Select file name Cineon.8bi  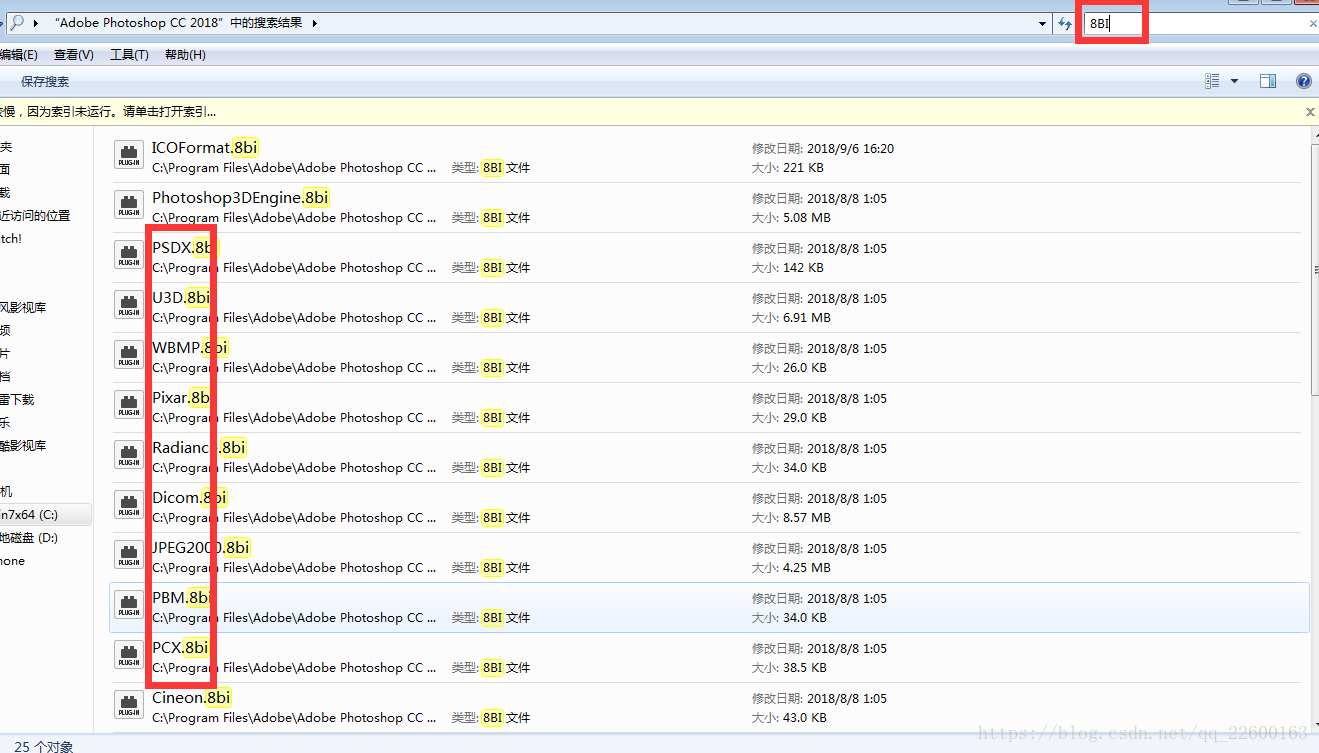point(191,698)
